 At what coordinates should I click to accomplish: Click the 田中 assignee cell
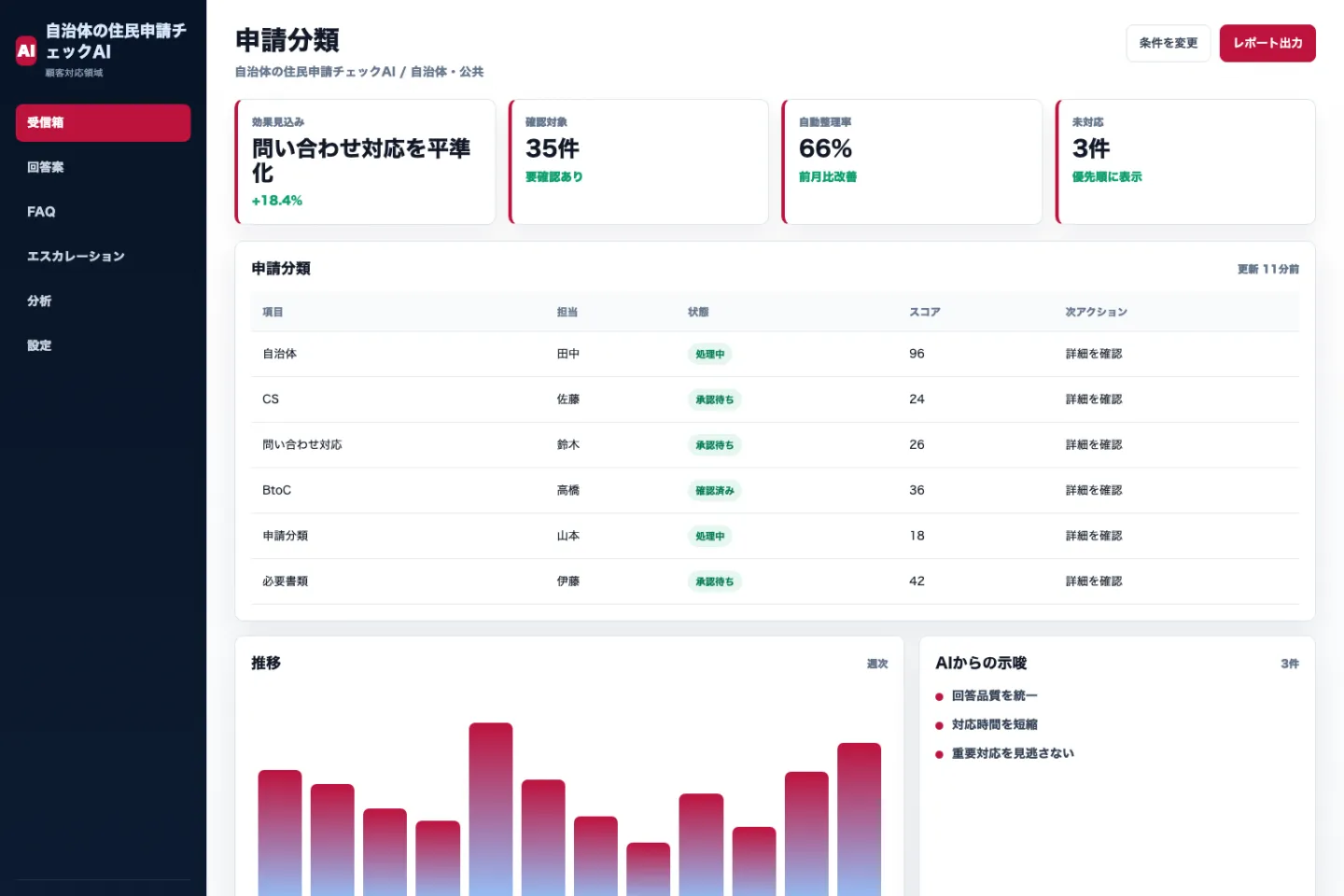[x=568, y=354]
